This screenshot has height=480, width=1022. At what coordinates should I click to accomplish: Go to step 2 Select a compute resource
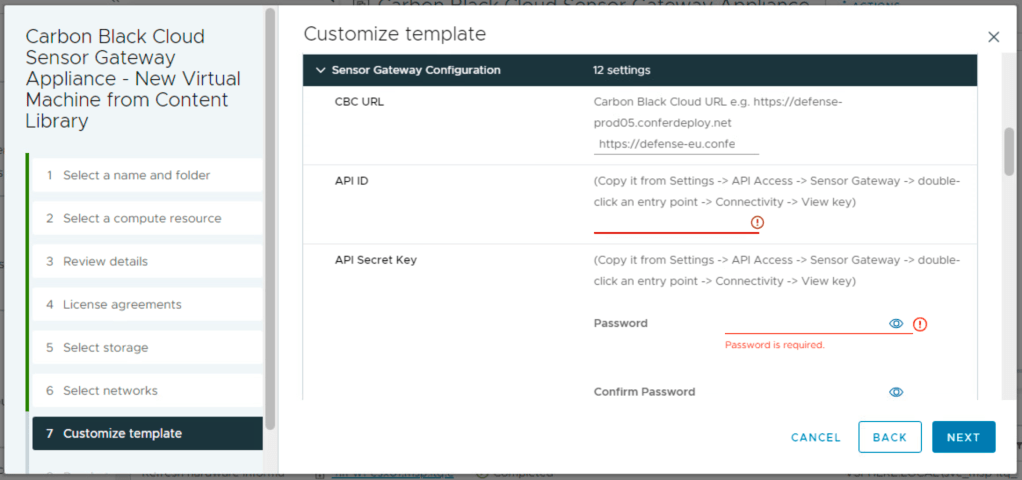tap(142, 218)
